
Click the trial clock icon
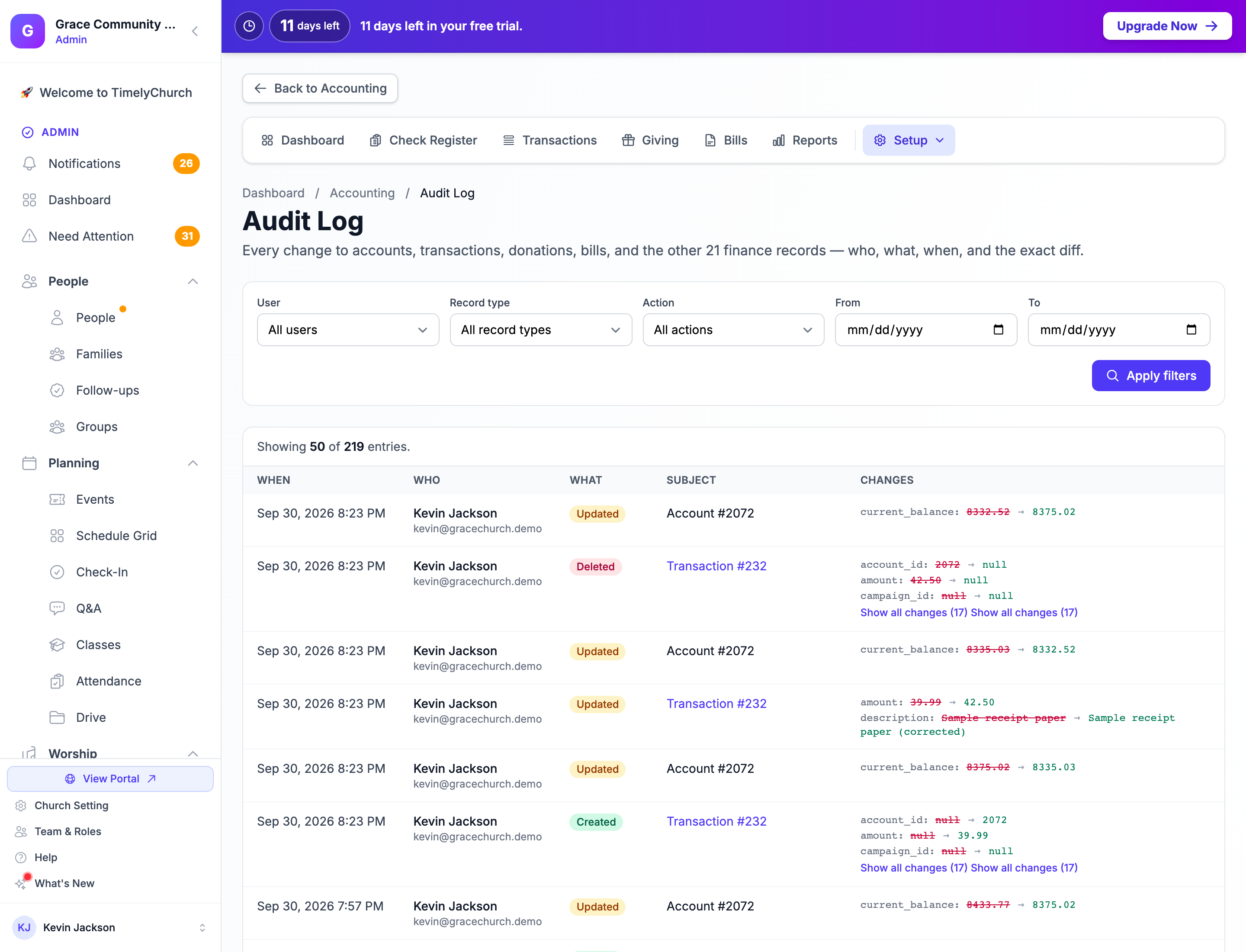click(x=249, y=26)
